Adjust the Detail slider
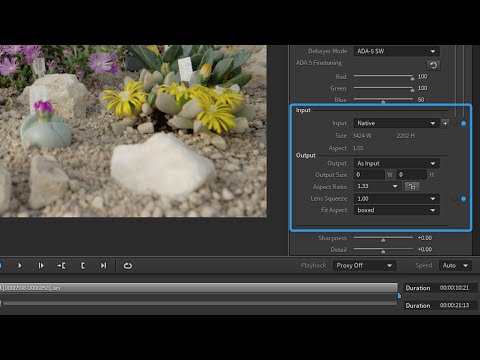Screen dimensions: 480x360 click(383, 250)
